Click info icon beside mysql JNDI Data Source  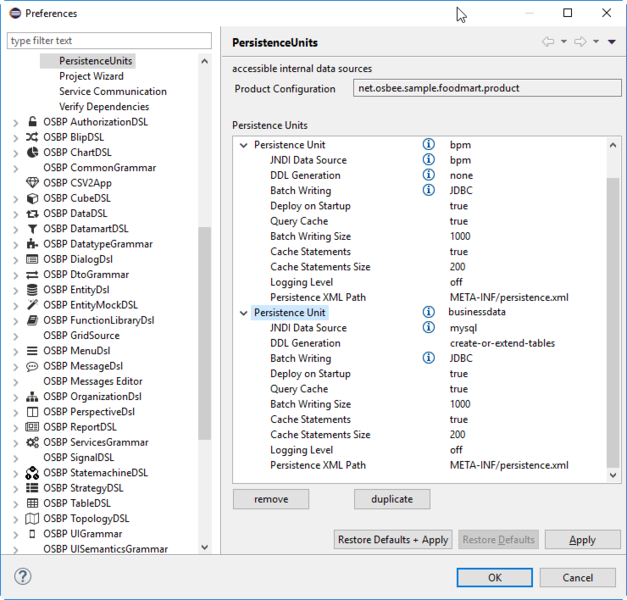point(429,327)
